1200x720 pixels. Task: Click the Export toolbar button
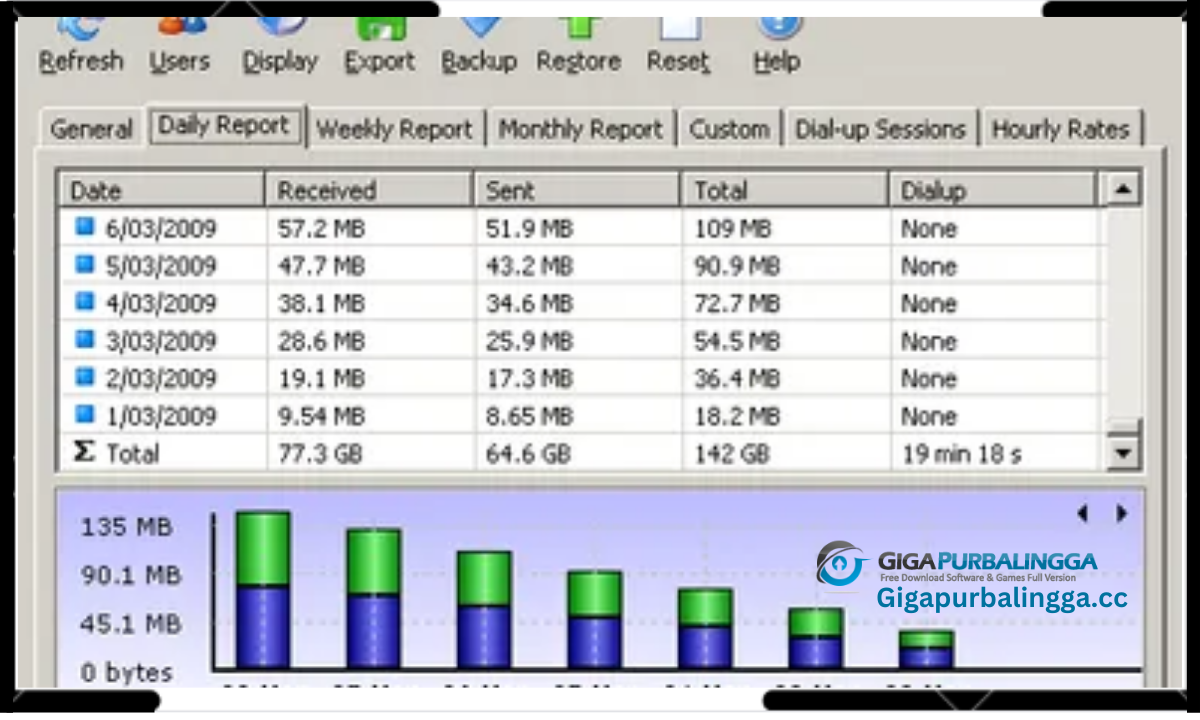(x=379, y=45)
